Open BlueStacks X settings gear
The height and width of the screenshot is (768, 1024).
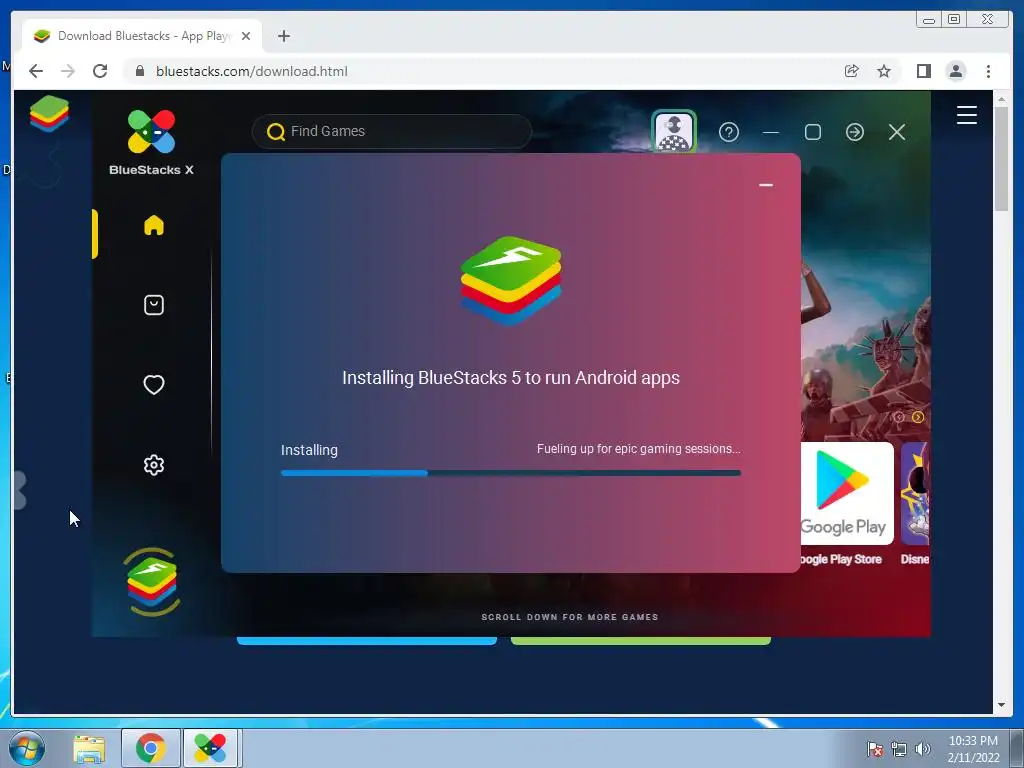153,465
